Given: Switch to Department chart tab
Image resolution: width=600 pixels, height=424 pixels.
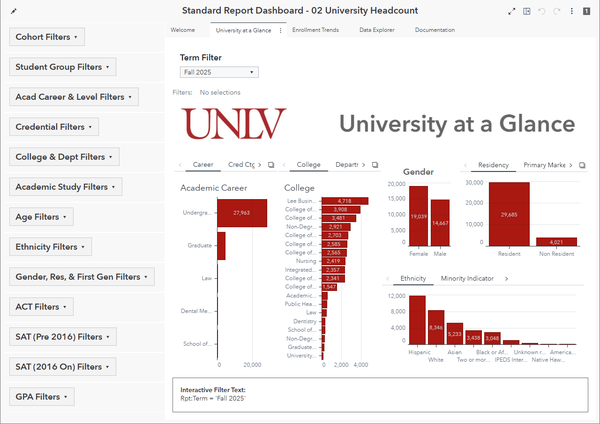Looking at the screenshot, I should [347, 165].
